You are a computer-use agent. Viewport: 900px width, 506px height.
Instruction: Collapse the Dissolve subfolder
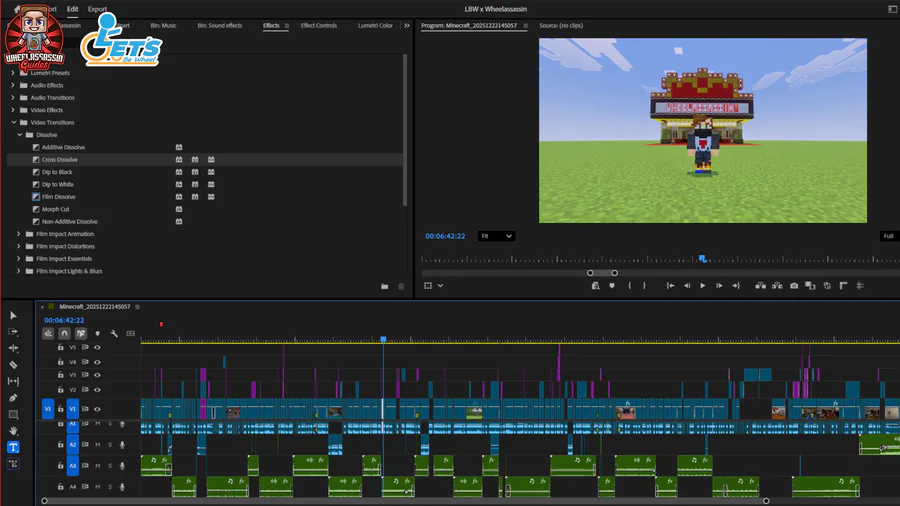pos(20,135)
